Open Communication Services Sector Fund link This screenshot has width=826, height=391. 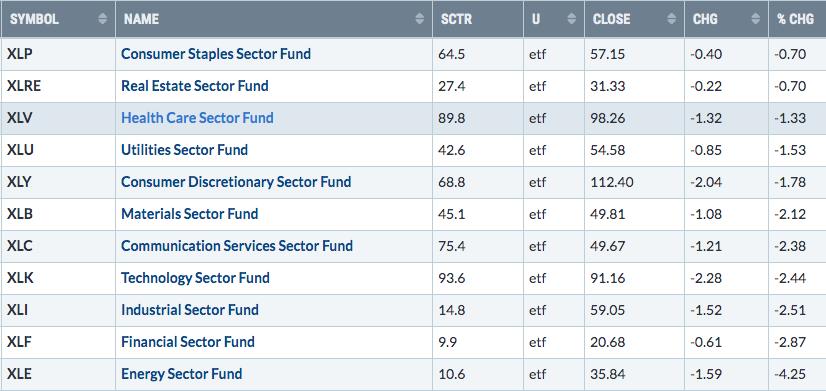[x=237, y=246]
